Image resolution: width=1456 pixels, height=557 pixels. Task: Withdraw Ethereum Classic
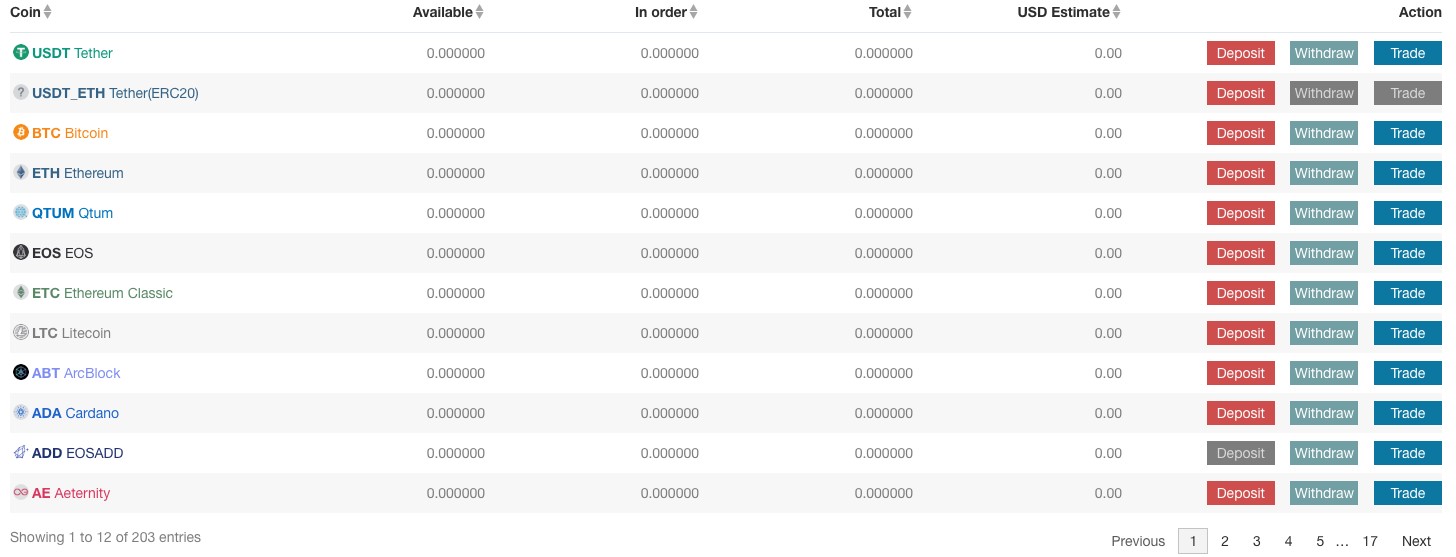pyautogui.click(x=1324, y=293)
